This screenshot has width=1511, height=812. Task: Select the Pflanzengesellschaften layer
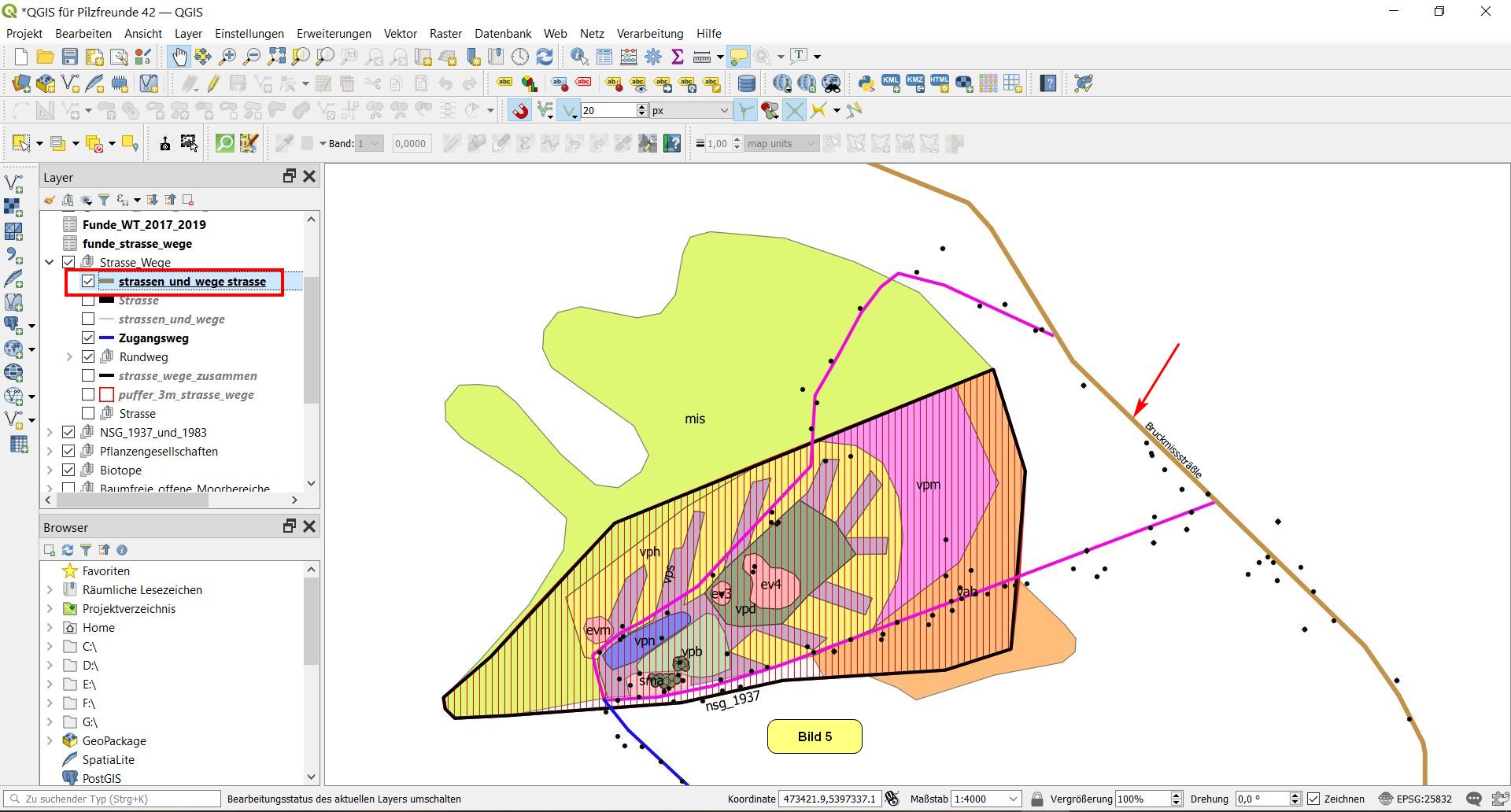coord(158,452)
